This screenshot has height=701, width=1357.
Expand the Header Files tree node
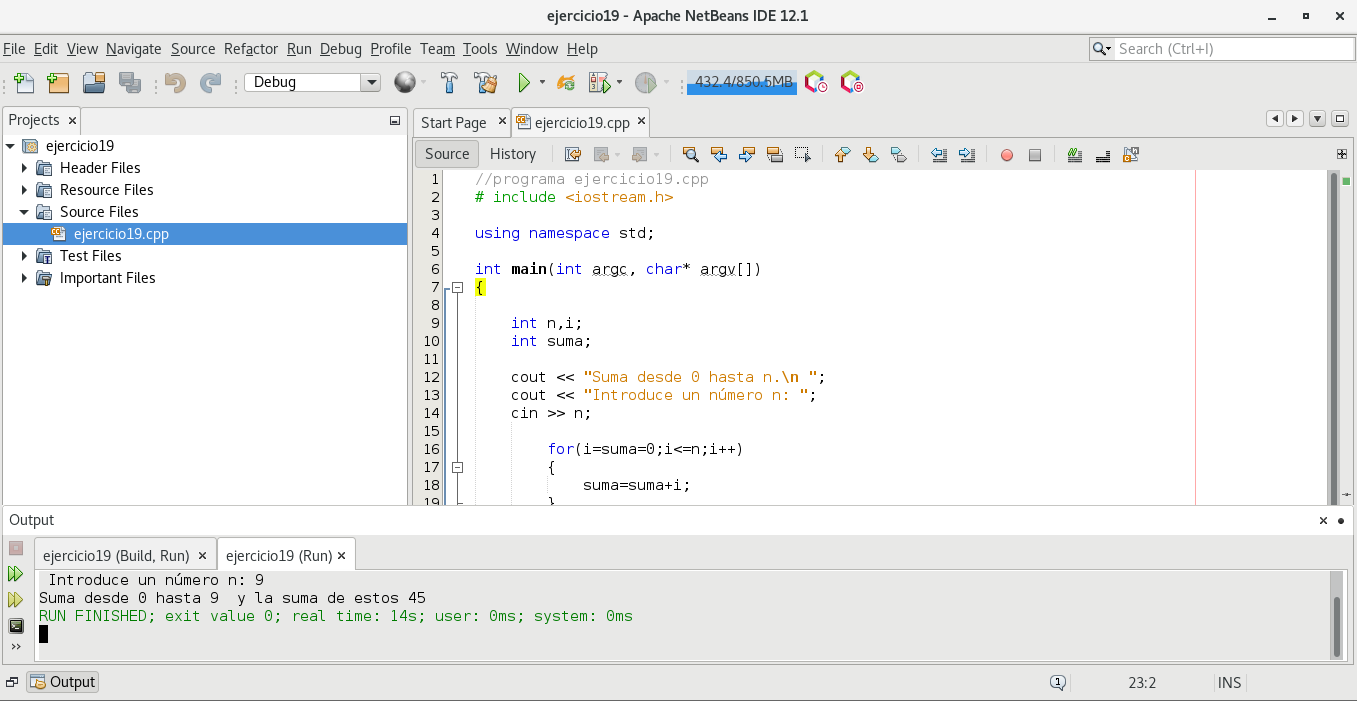click(x=25, y=168)
